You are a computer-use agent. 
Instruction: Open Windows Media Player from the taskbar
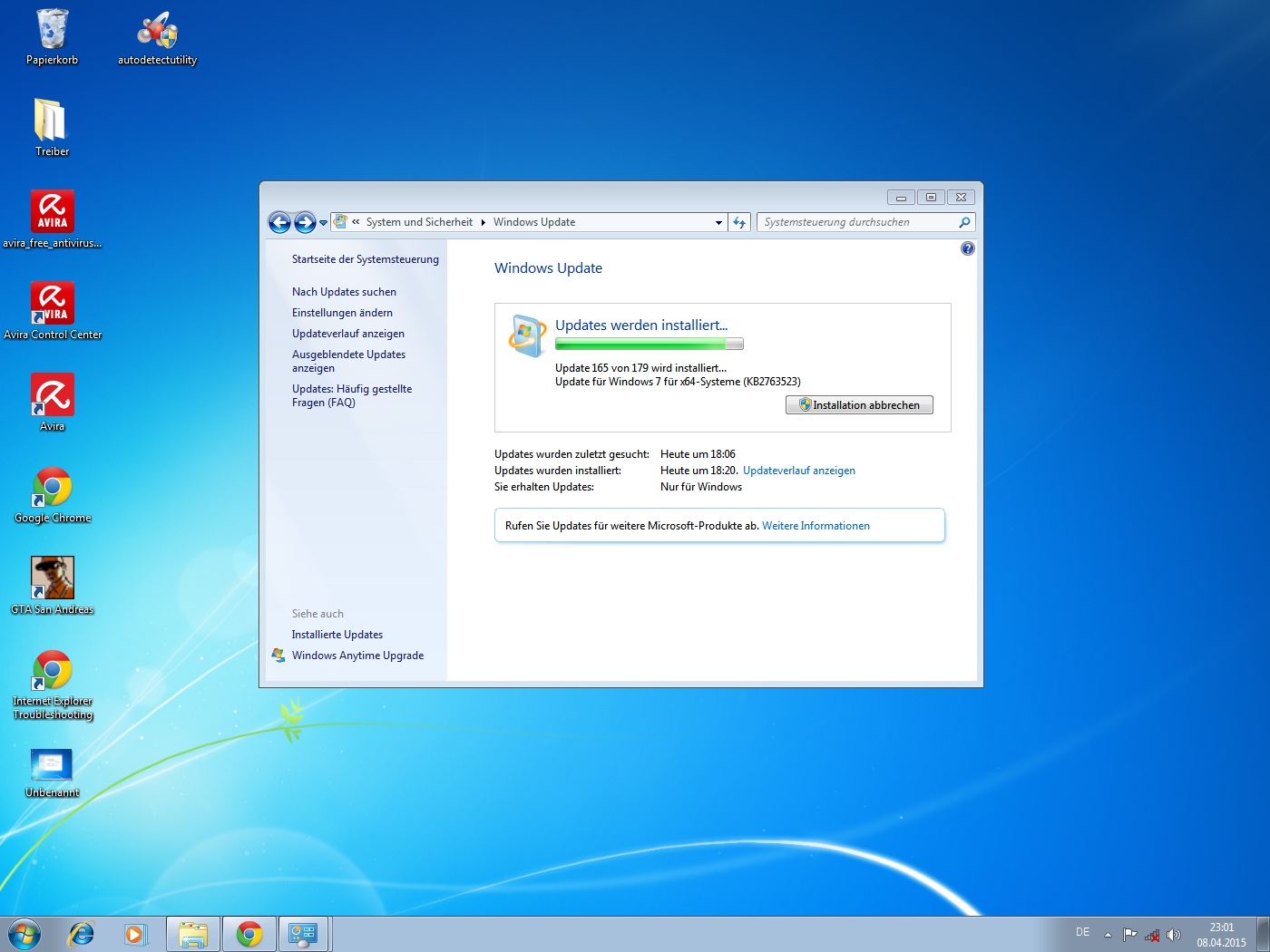[x=135, y=934]
